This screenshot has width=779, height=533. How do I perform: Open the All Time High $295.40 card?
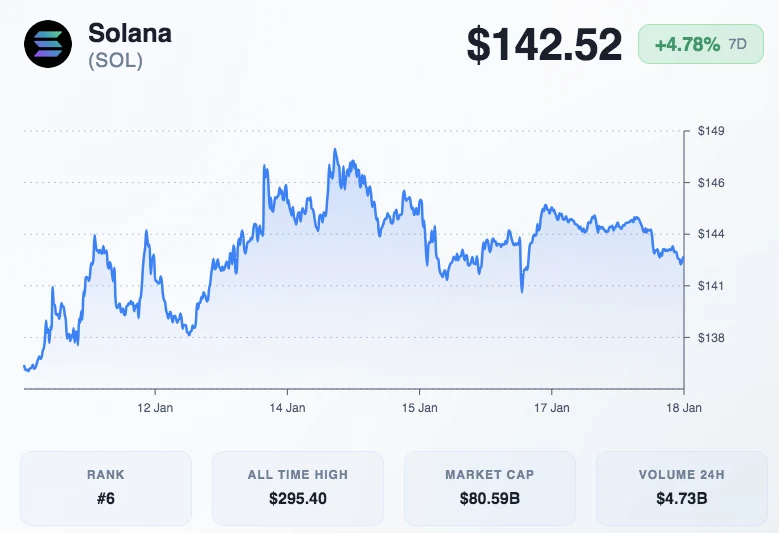pos(298,487)
